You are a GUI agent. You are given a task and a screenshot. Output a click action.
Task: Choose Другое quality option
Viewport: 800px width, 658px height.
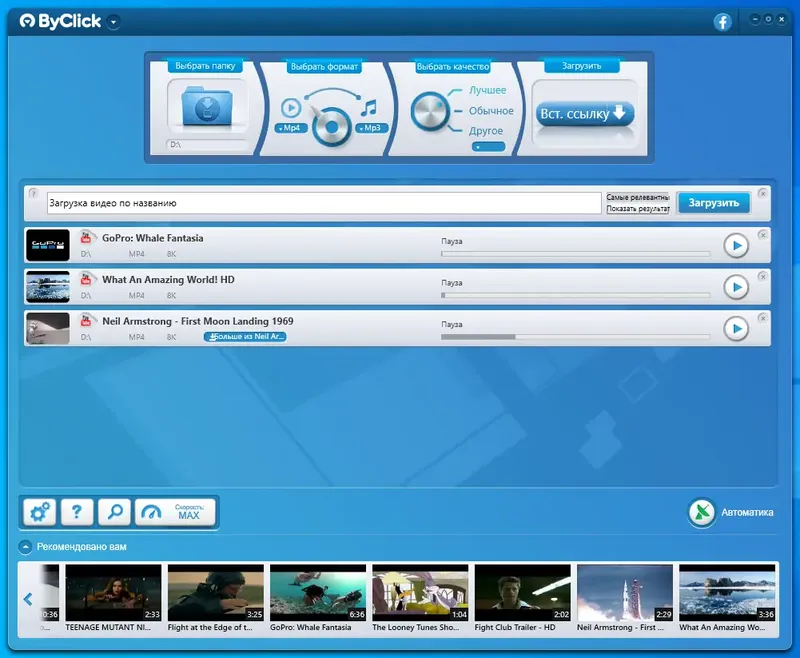click(486, 131)
